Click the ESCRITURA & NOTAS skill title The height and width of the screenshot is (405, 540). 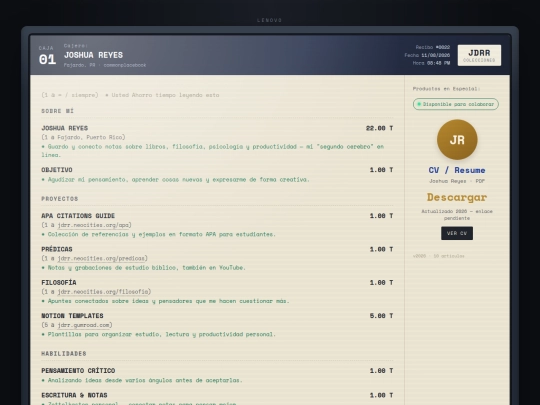(74, 395)
